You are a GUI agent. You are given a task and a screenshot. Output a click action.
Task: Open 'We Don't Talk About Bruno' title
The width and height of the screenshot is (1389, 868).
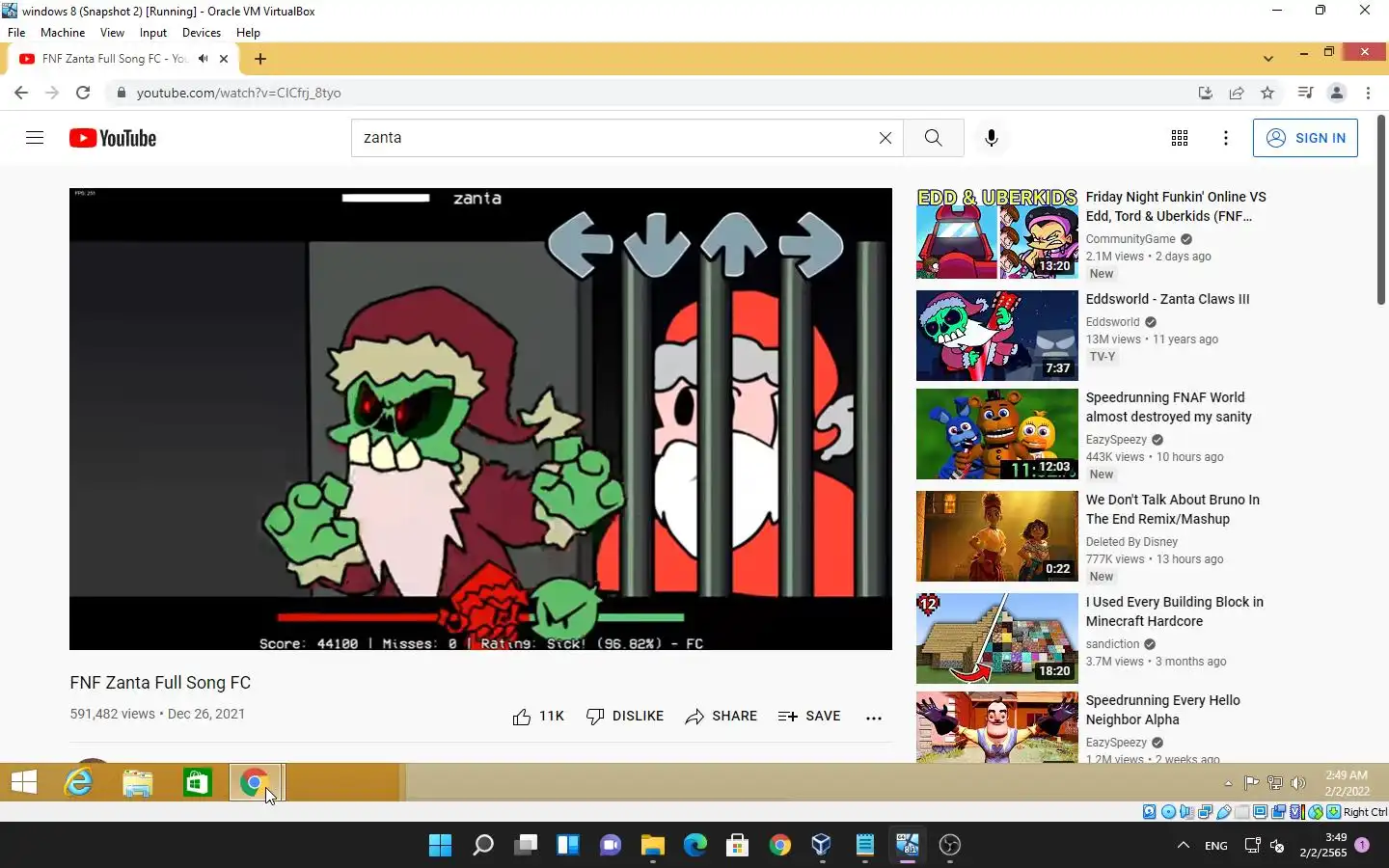[1173, 509]
